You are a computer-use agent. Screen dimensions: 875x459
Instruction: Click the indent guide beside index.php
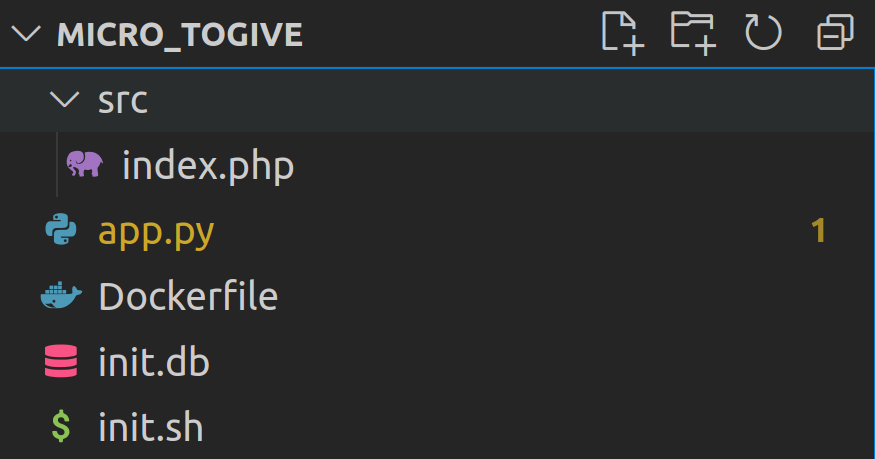(x=58, y=165)
